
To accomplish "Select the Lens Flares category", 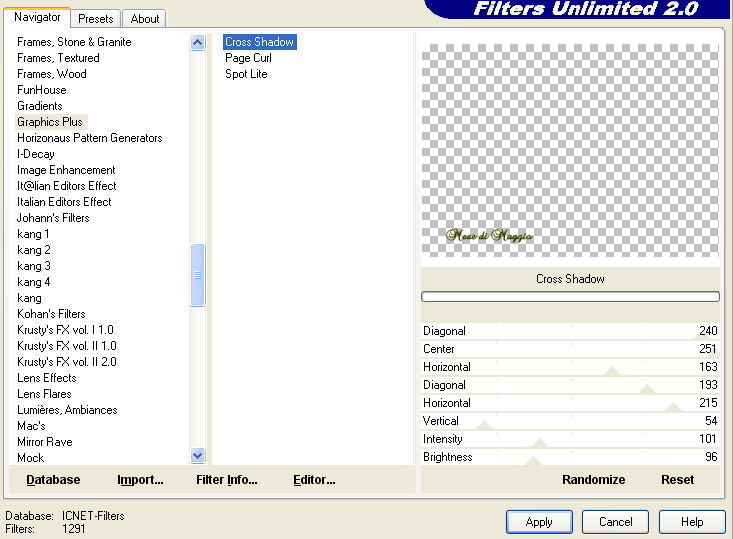I will click(44, 394).
